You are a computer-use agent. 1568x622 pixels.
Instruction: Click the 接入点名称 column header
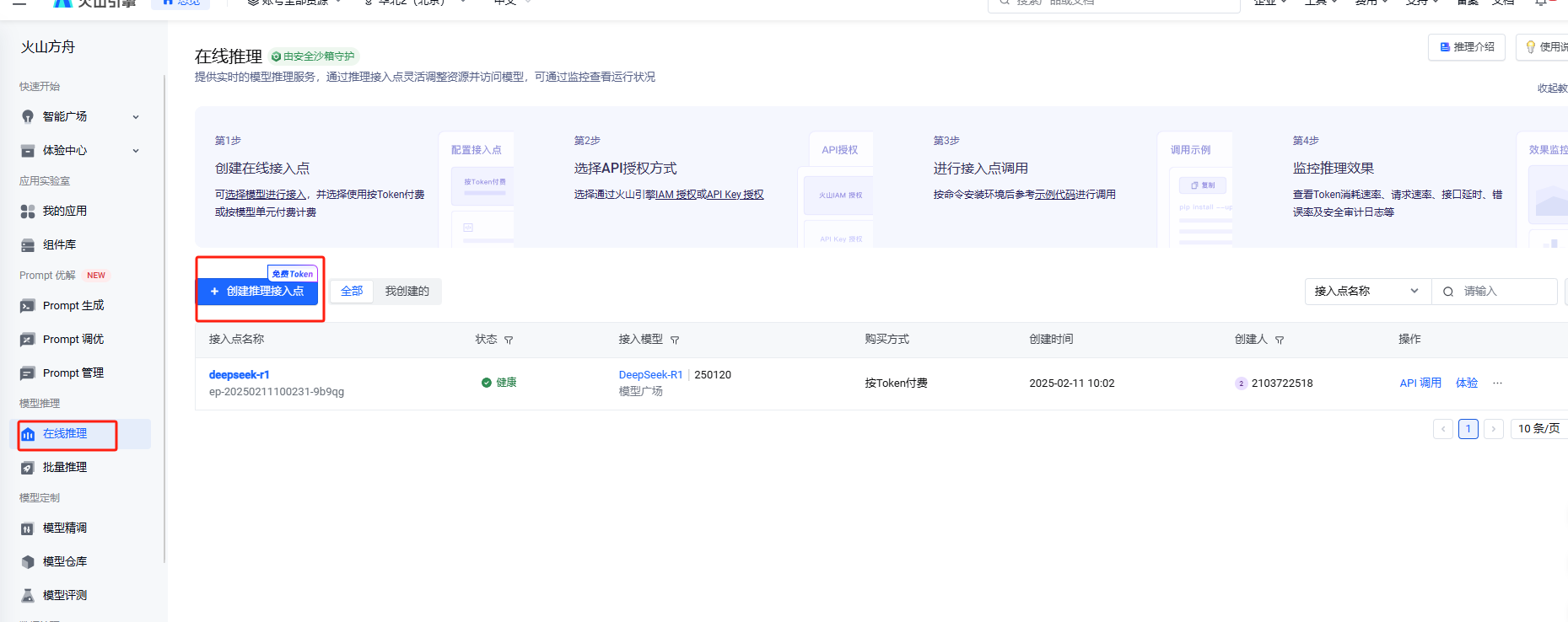[236, 340]
